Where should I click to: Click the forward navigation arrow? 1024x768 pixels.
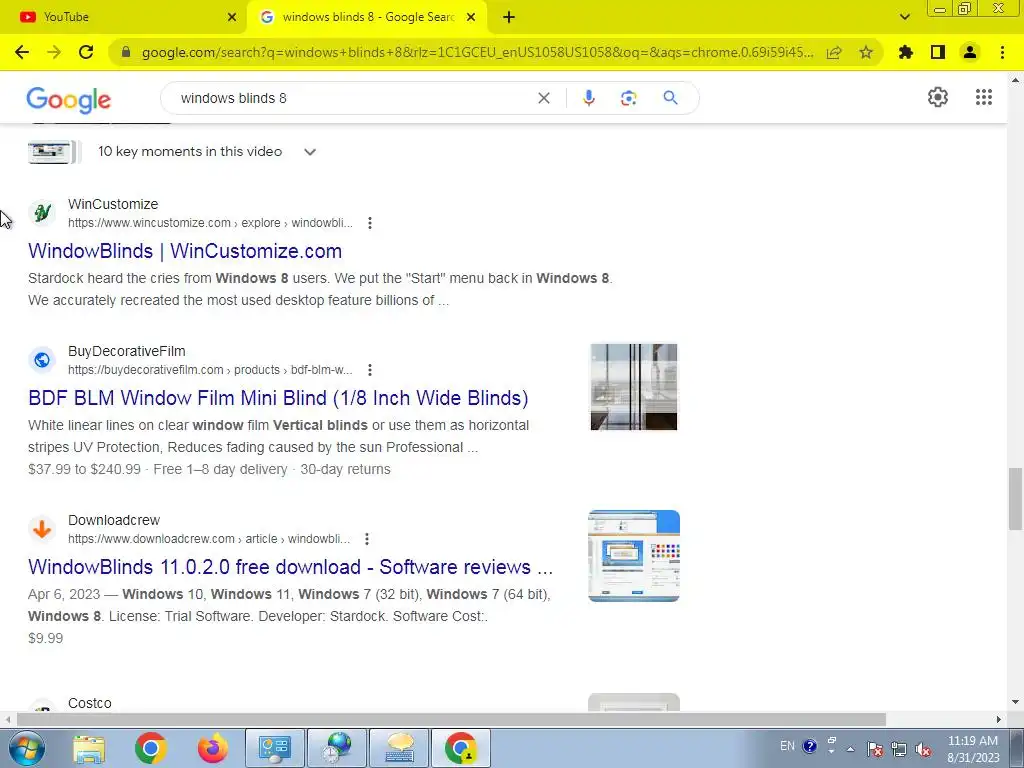tap(54, 52)
